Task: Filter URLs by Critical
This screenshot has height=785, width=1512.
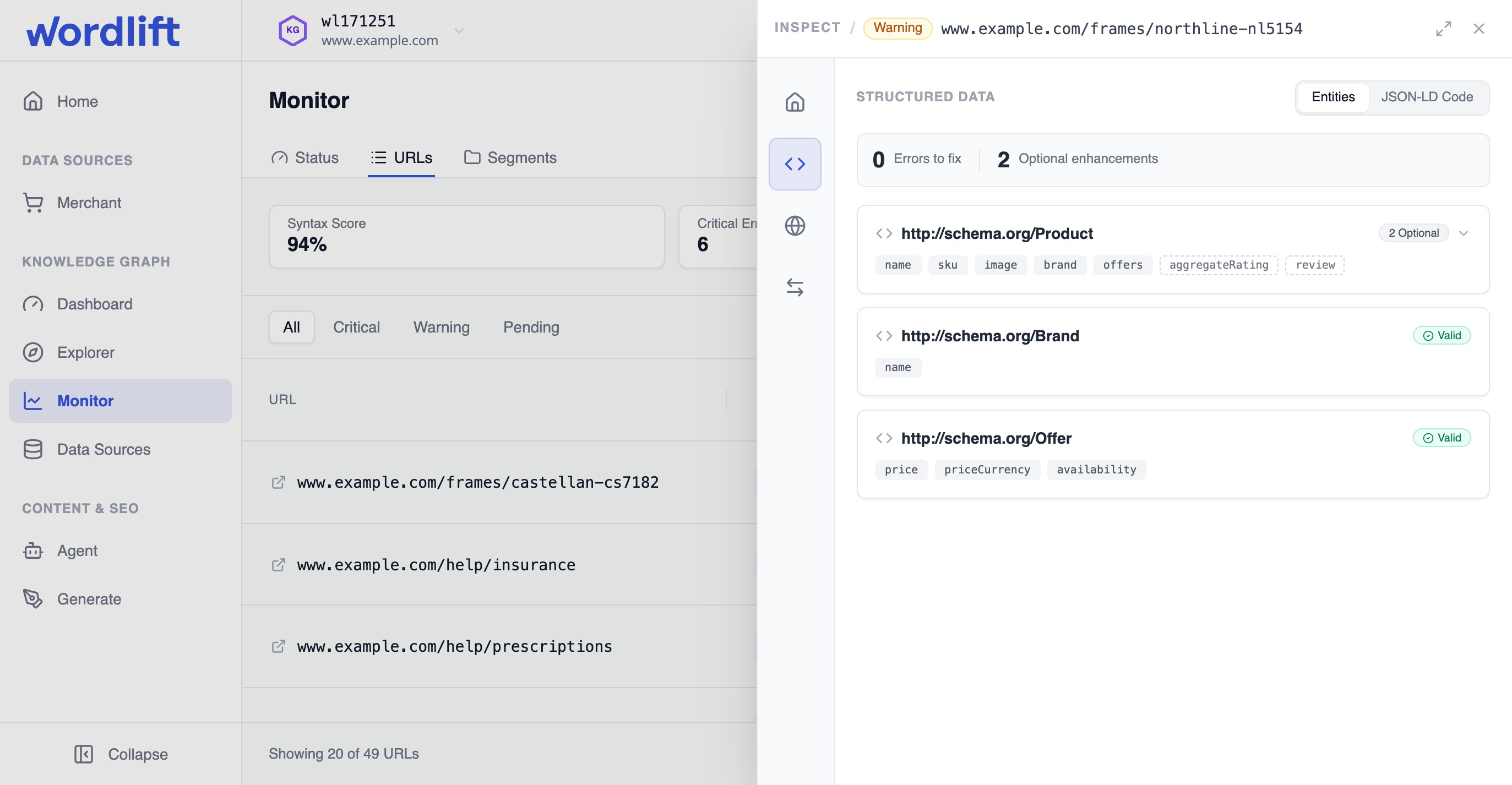Action: (356, 328)
